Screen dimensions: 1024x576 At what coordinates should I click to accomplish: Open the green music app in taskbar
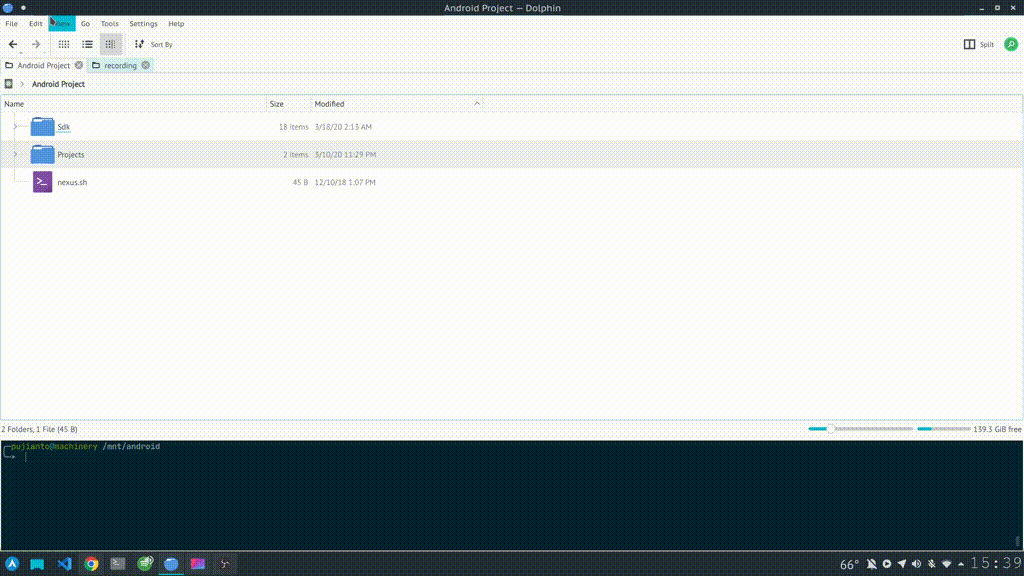click(x=145, y=564)
